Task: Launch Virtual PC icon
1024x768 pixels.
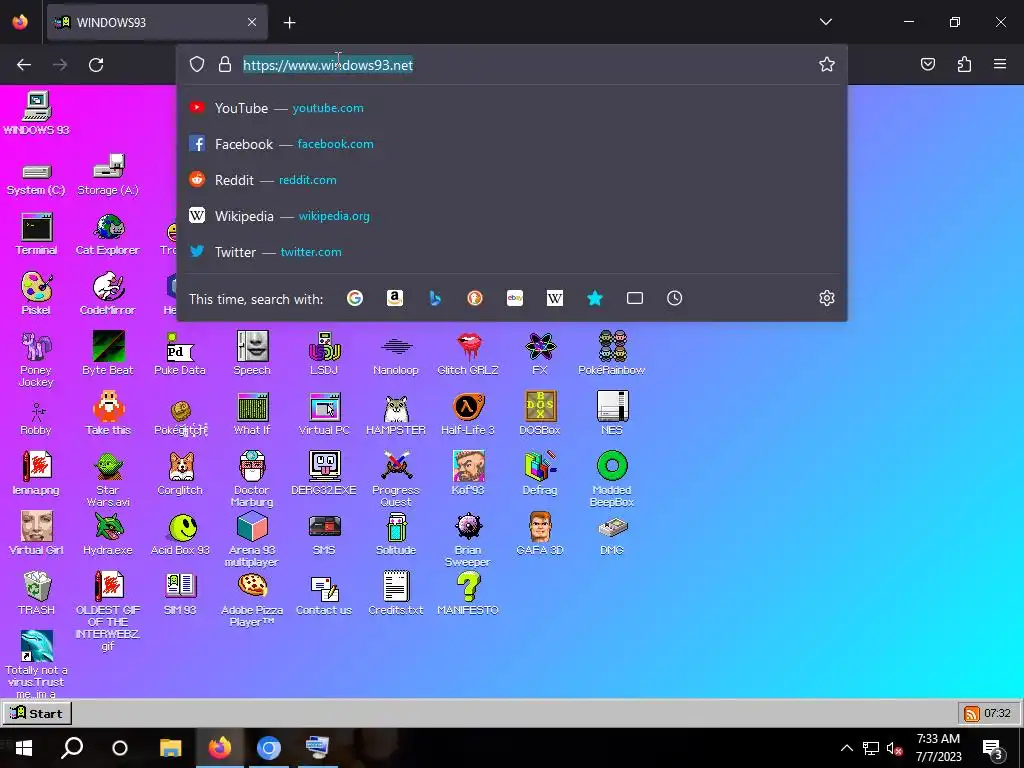Action: pos(324,407)
